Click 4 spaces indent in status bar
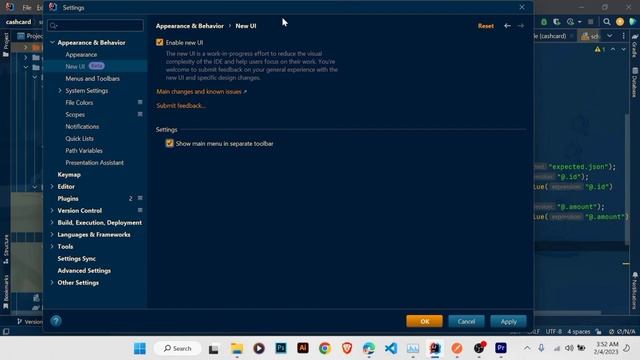Viewport: 640px width, 360px height. tap(579, 331)
